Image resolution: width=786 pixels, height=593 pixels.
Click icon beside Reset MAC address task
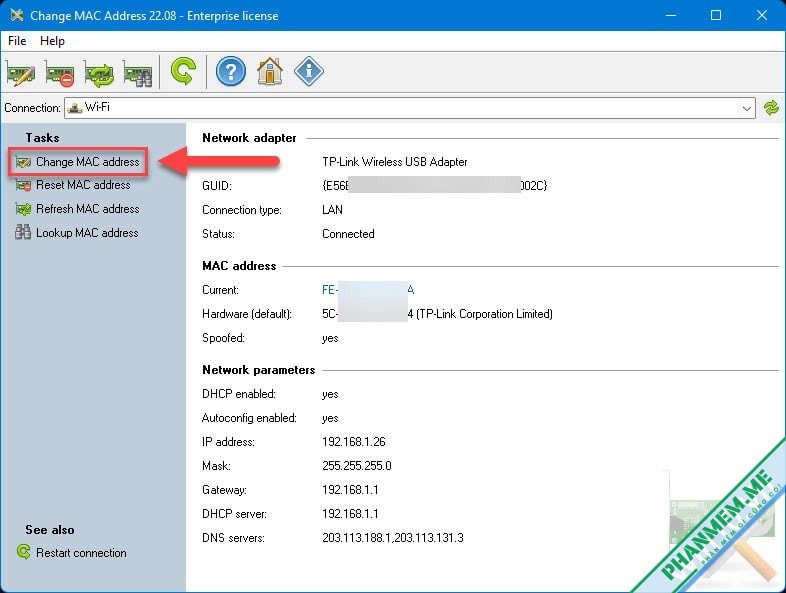[x=23, y=185]
